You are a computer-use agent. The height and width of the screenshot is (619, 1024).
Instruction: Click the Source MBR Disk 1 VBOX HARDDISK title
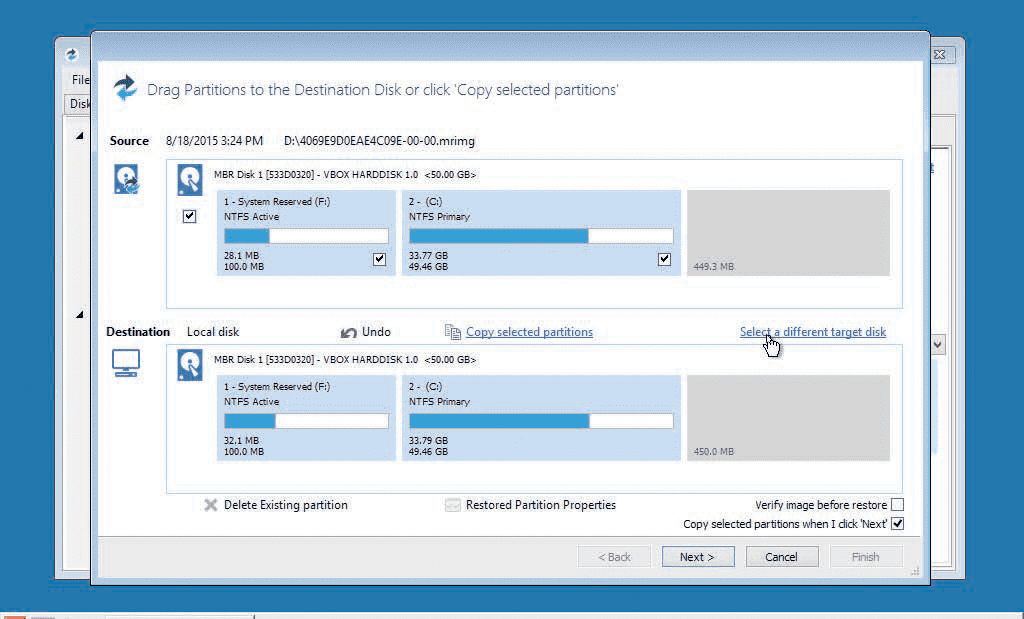point(345,175)
